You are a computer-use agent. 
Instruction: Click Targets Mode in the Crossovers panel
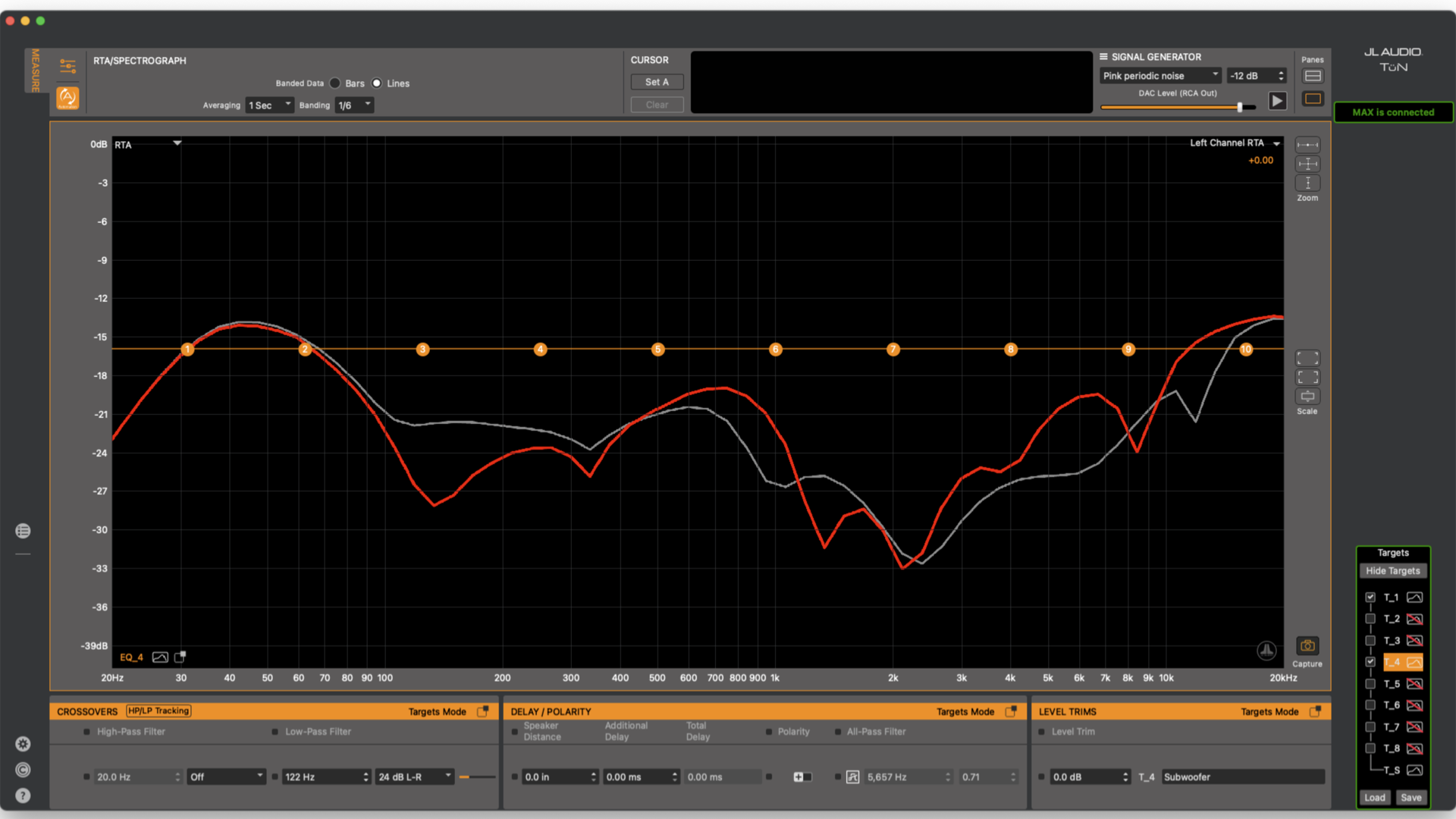click(x=438, y=711)
